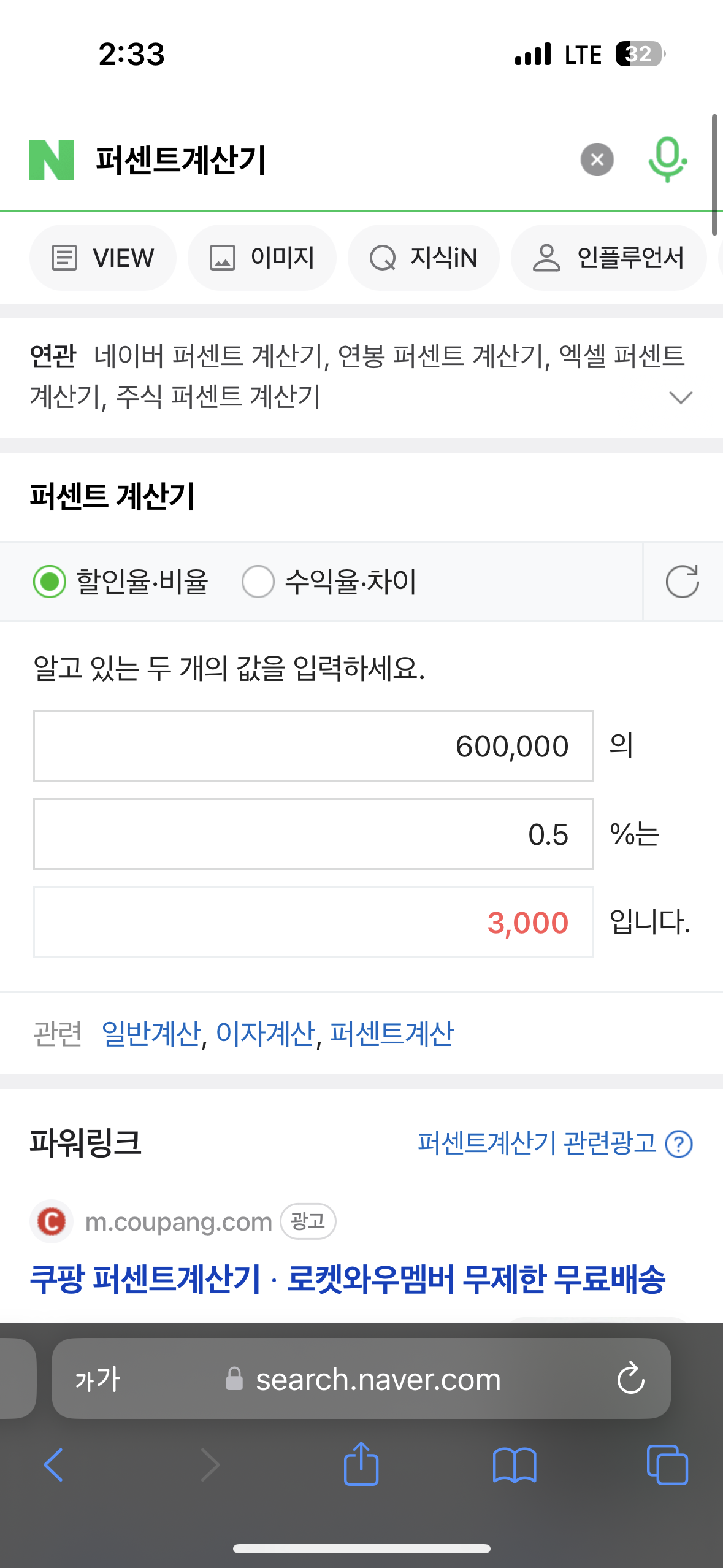This screenshot has width=723, height=1568.
Task: Edit the 600,000 value input field
Action: tap(313, 746)
